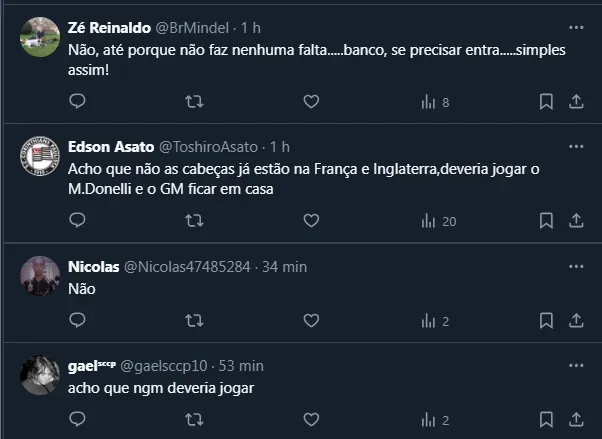The width and height of the screenshot is (602, 439).
Task: Click Zé Reinaldo's profile picture
Action: pos(38,38)
